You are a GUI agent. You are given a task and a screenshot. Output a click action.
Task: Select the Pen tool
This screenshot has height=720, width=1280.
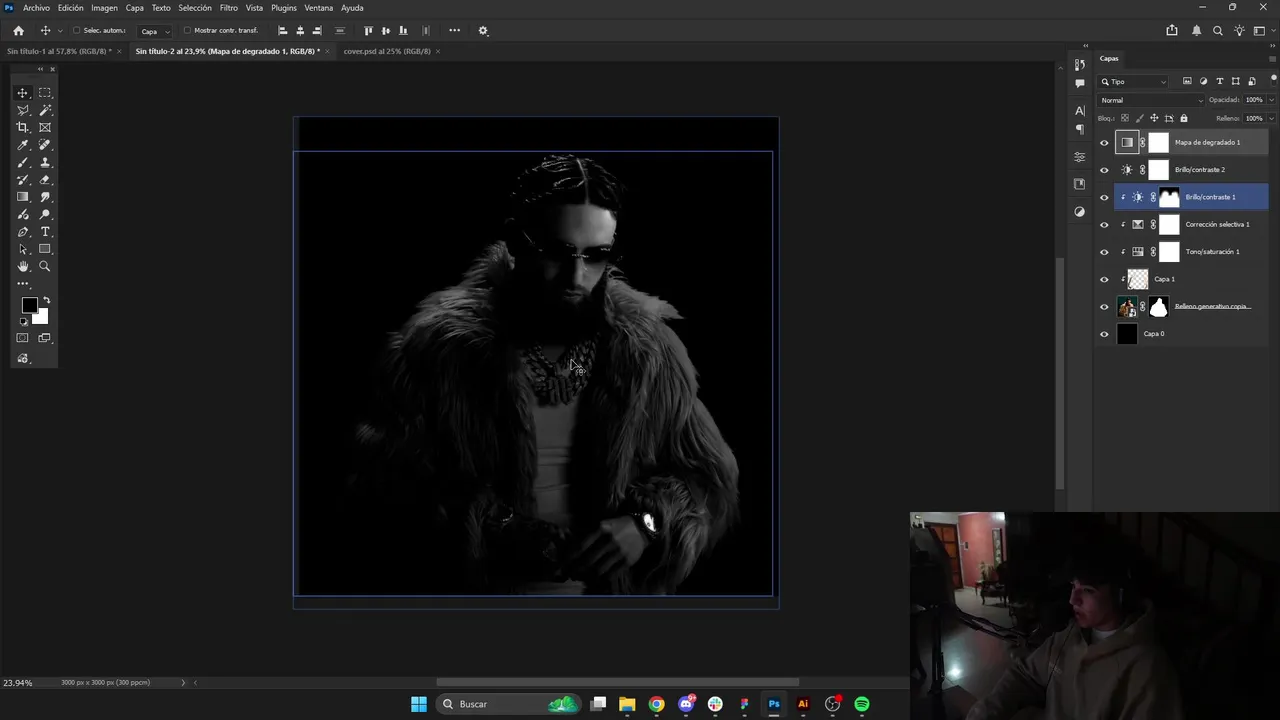23,232
